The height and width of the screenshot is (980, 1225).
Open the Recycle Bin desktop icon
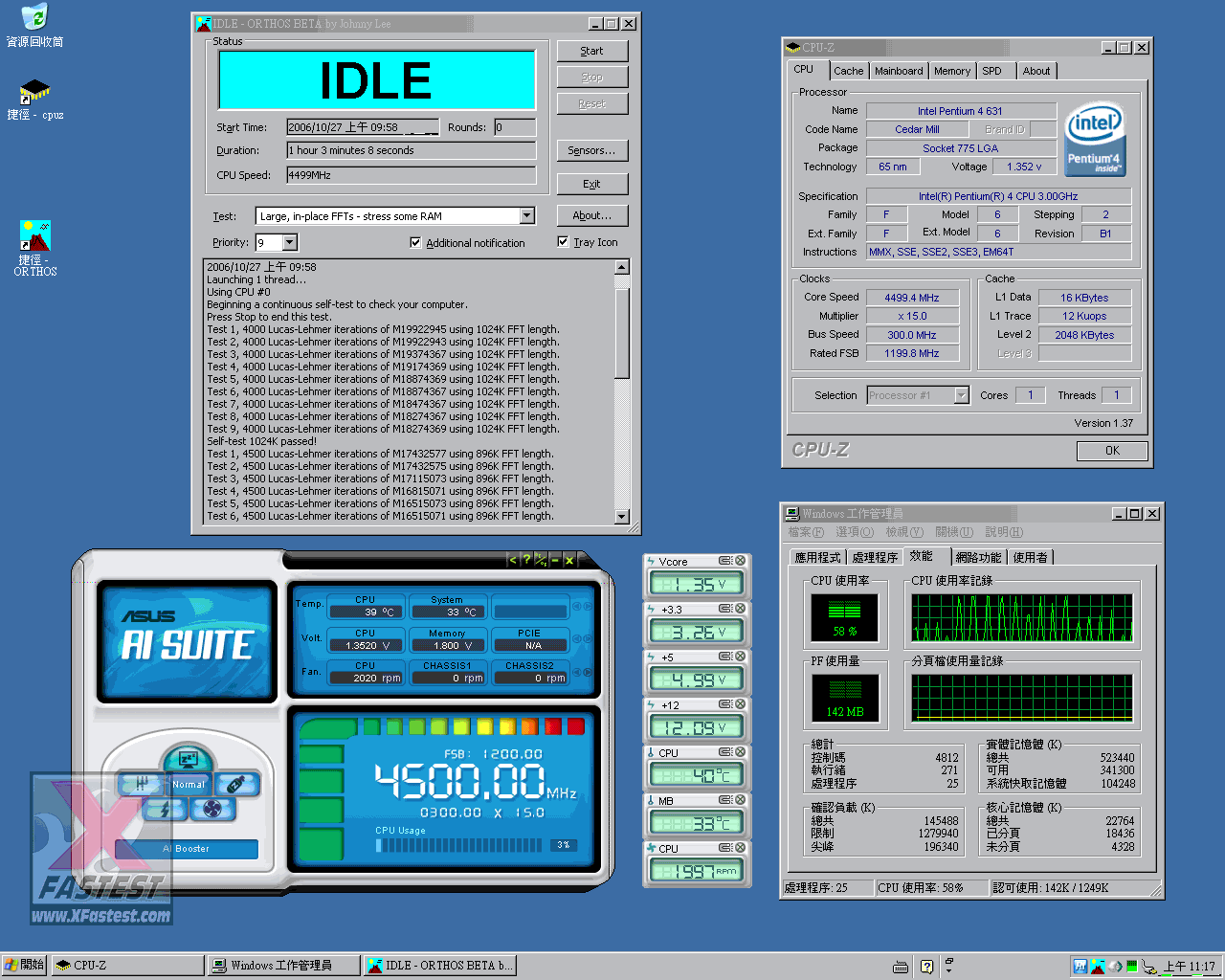pos(34,26)
